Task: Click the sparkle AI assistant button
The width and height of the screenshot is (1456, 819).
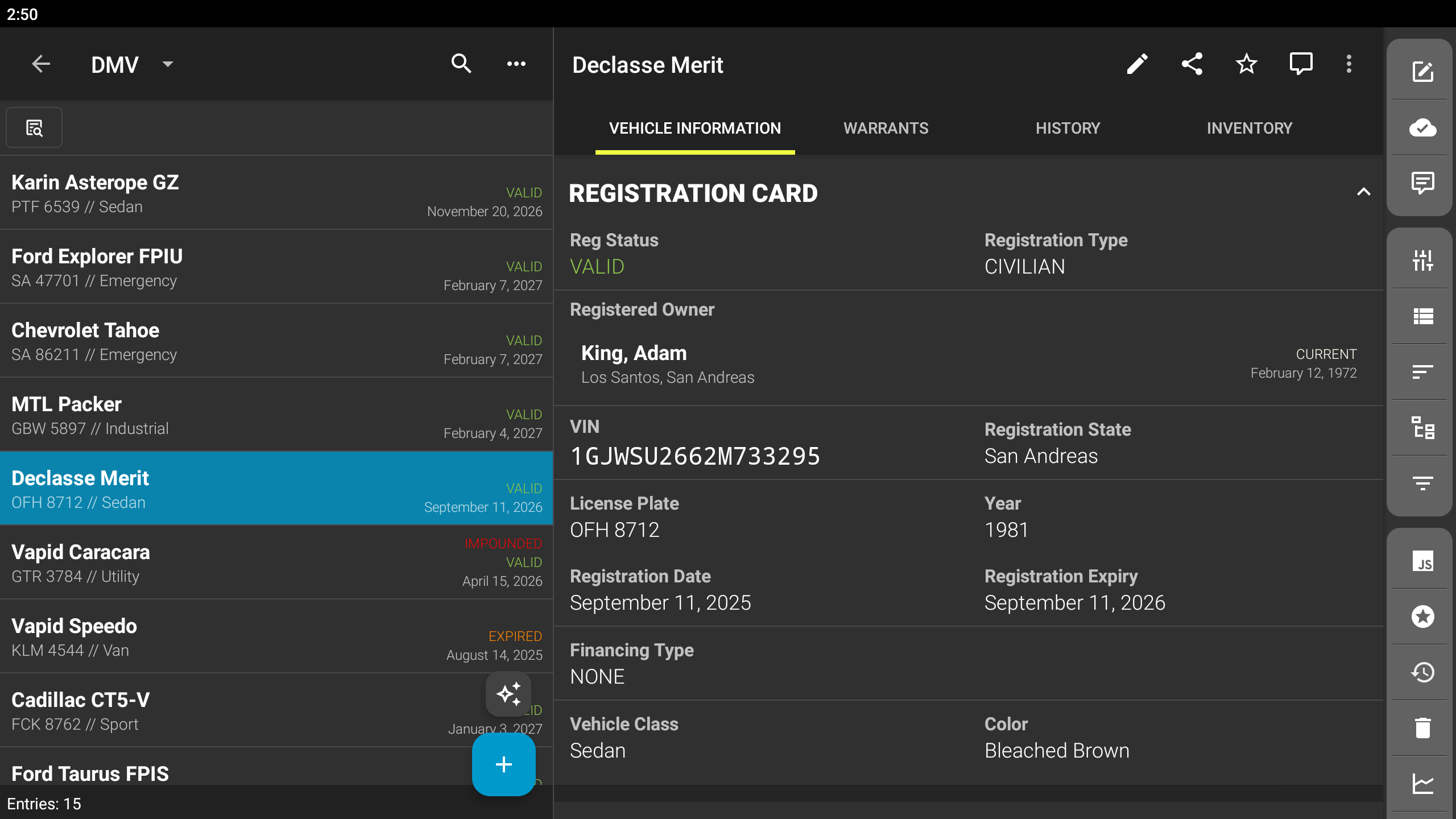Action: [508, 694]
